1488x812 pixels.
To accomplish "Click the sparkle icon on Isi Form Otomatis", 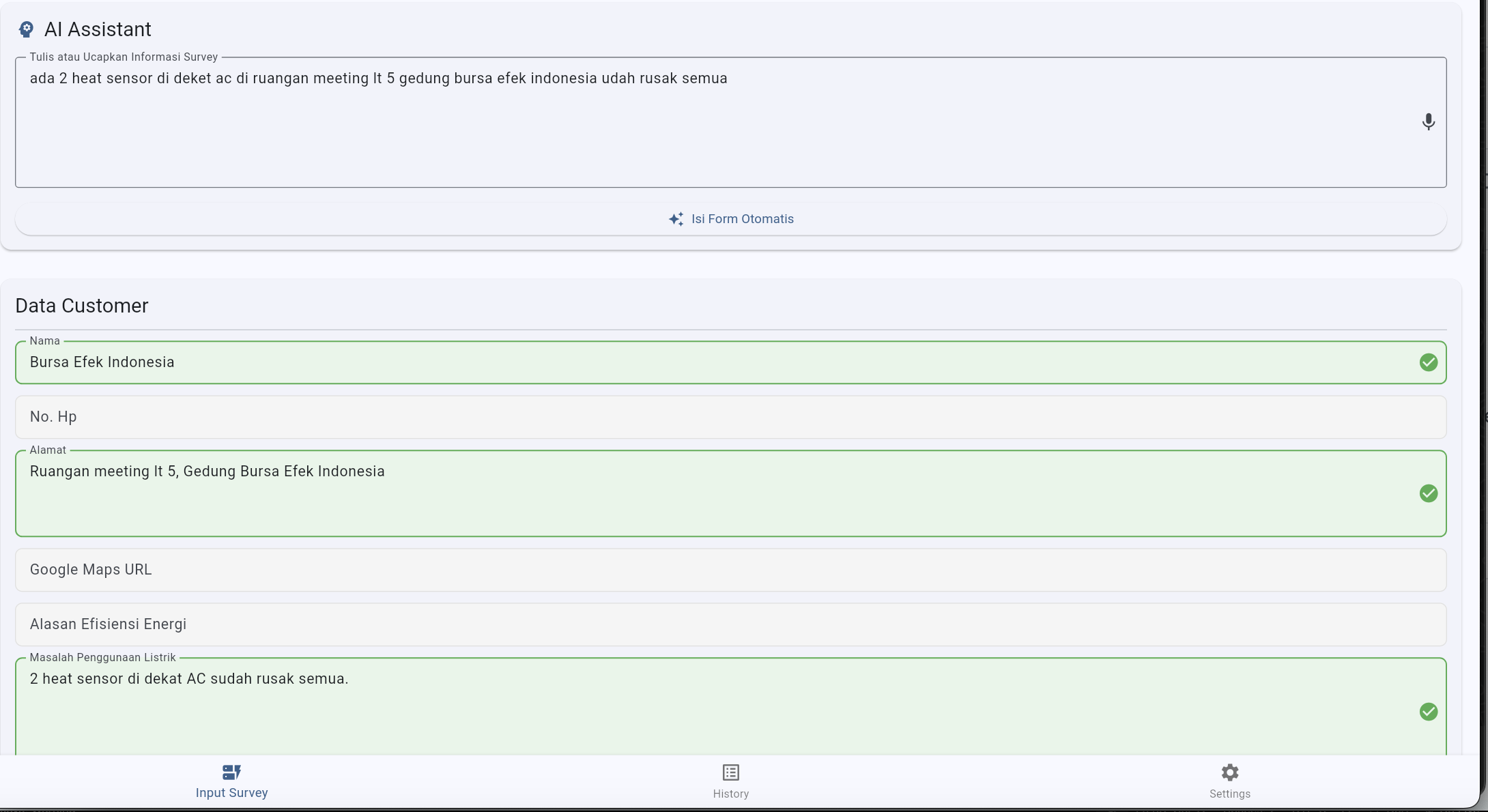I will (x=676, y=219).
